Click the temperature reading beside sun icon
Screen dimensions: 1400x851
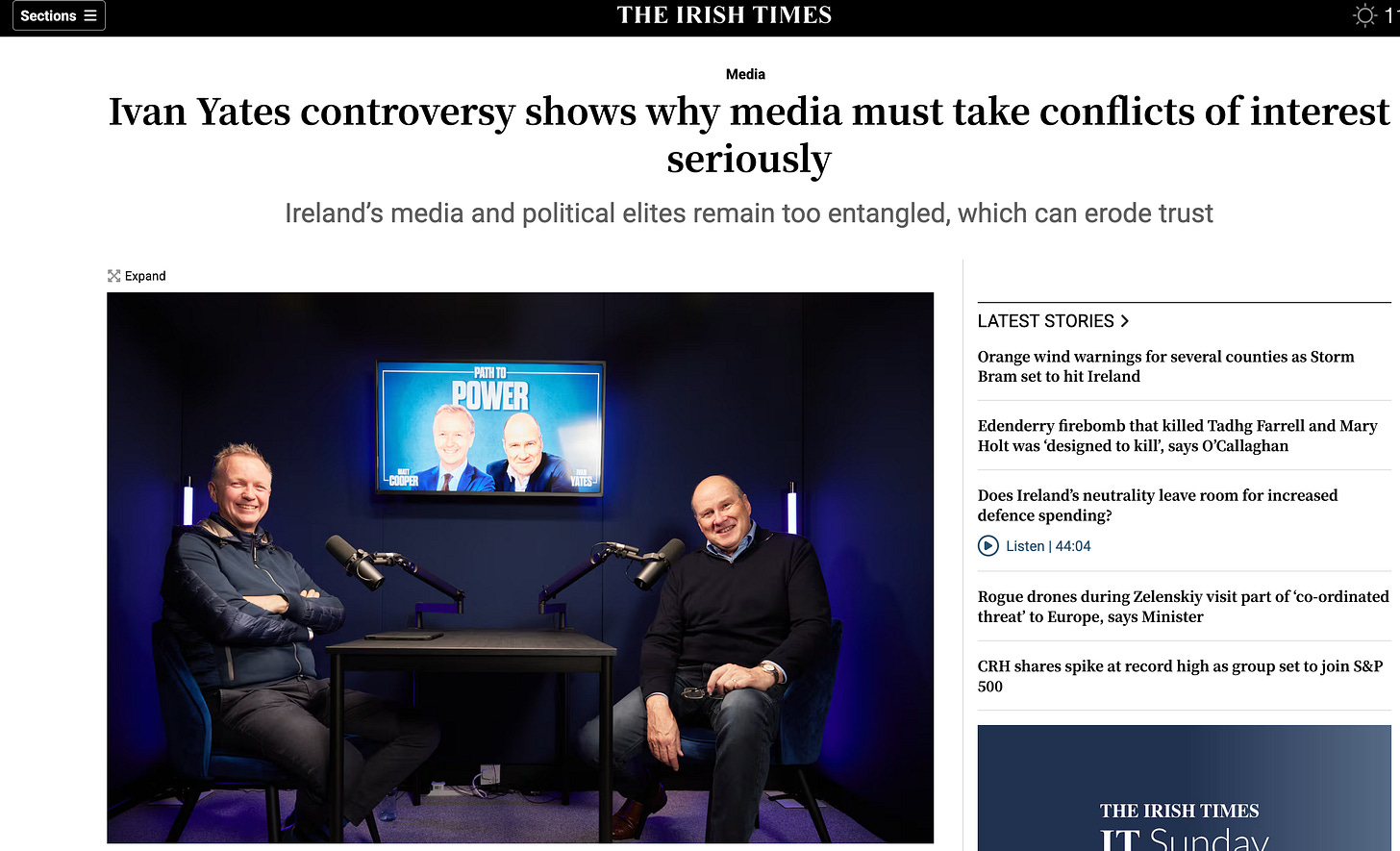pos(1391,15)
